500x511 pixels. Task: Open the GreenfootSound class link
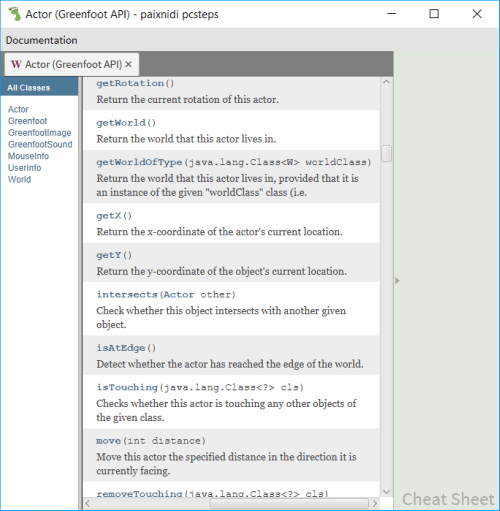pyautogui.click(x=40, y=144)
